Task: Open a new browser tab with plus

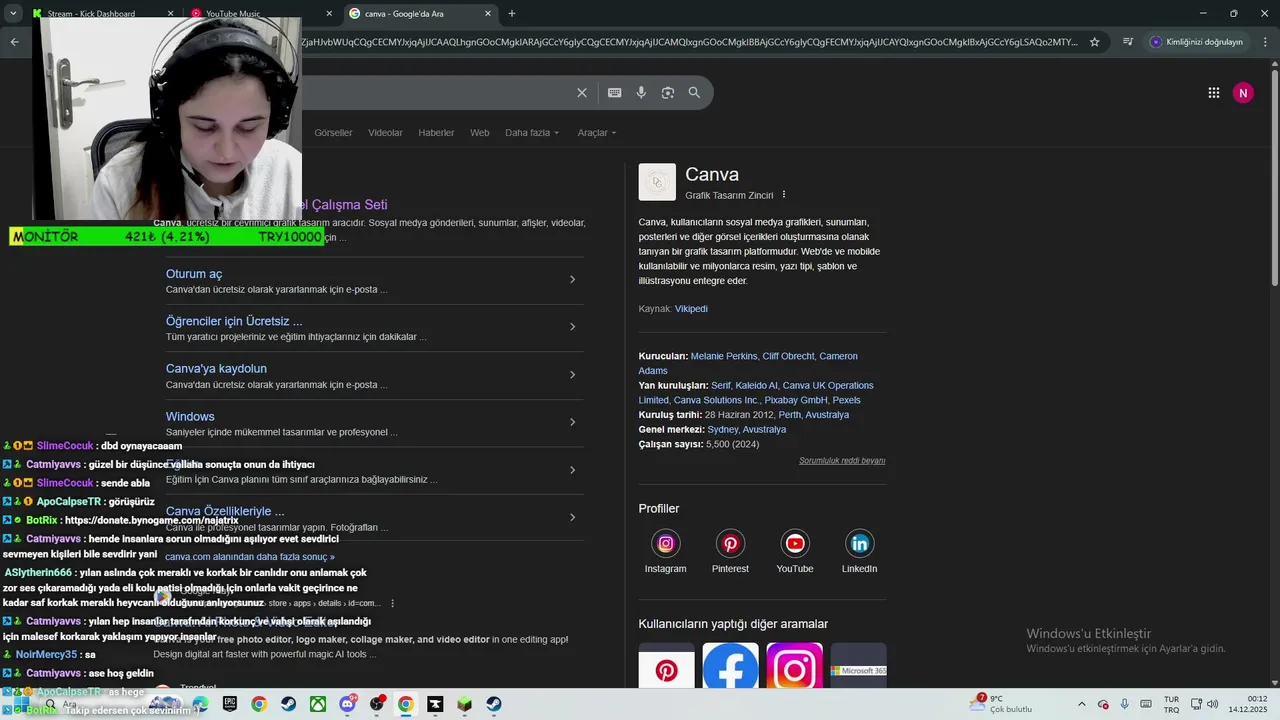Action: (512, 14)
